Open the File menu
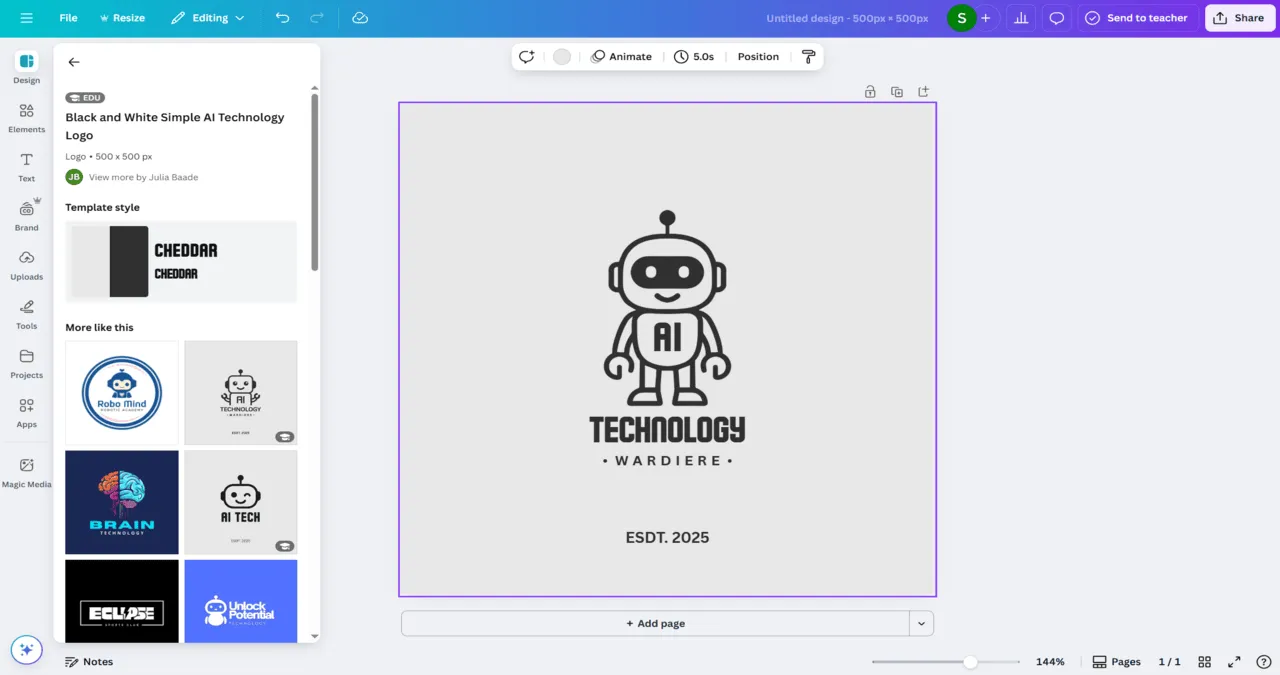The image size is (1280, 675). point(67,17)
